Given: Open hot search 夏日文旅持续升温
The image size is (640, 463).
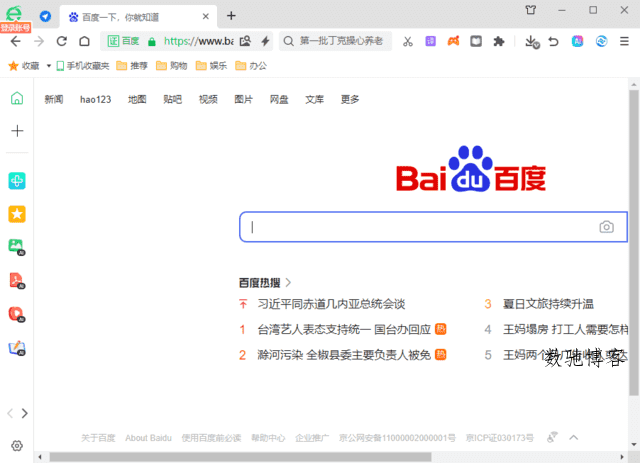Looking at the screenshot, I should (548, 304).
